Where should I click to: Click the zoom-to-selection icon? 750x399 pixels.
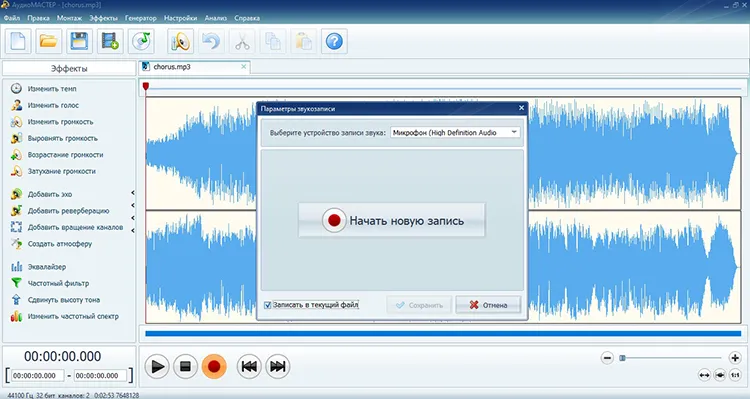tap(720, 375)
